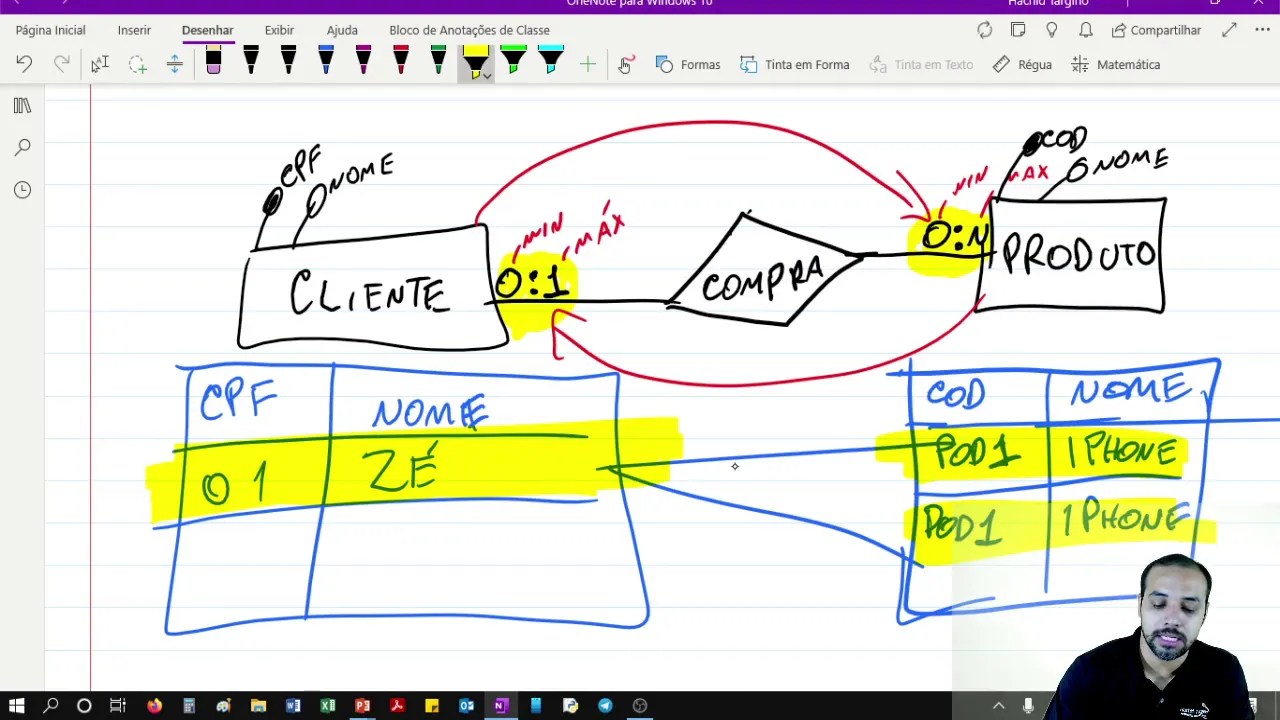1280x720 pixels.
Task: Toggle Tinta em Forma conversion
Action: click(795, 64)
